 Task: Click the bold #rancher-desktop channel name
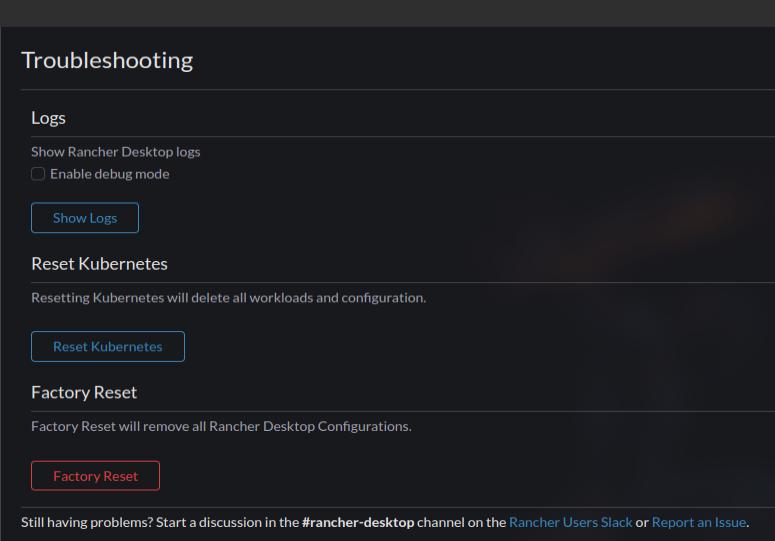coord(357,522)
